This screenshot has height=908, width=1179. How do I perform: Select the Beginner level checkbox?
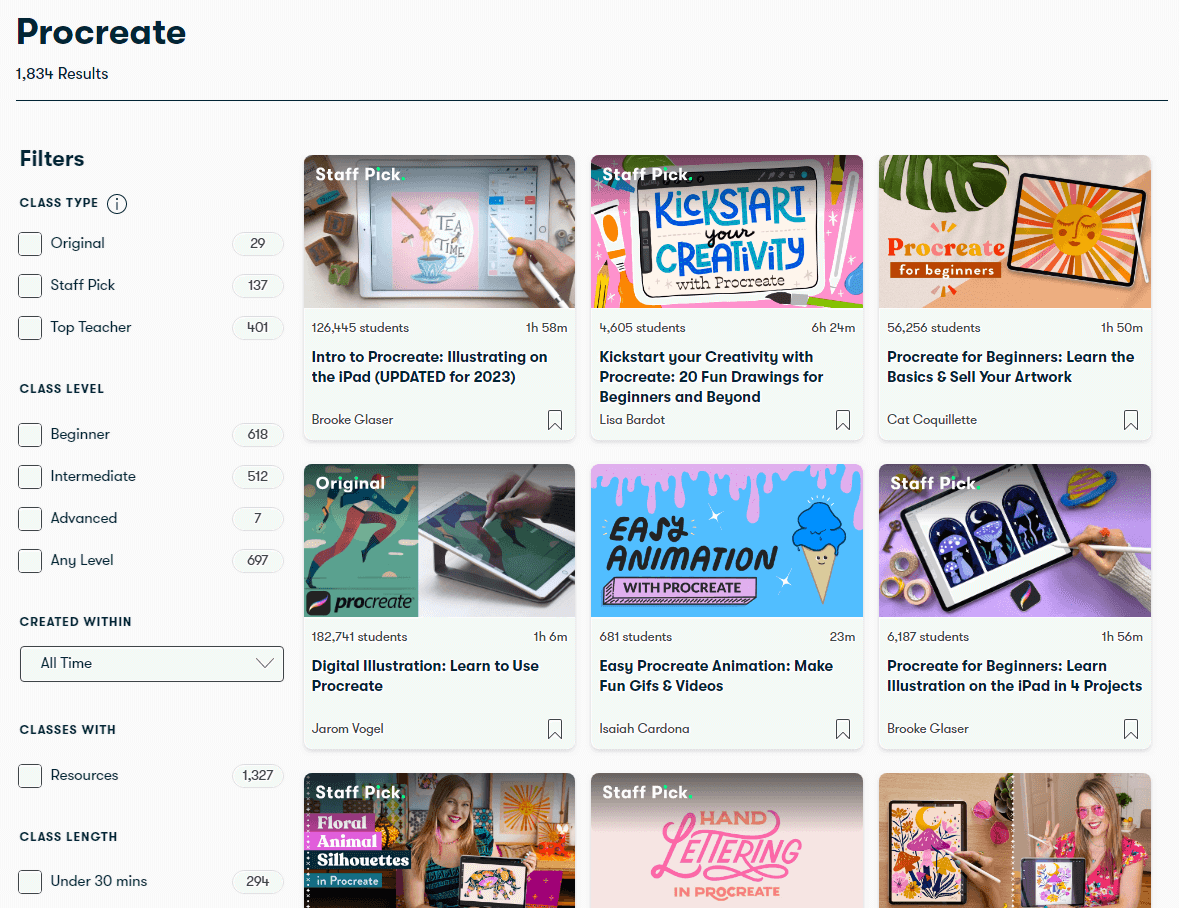point(30,434)
